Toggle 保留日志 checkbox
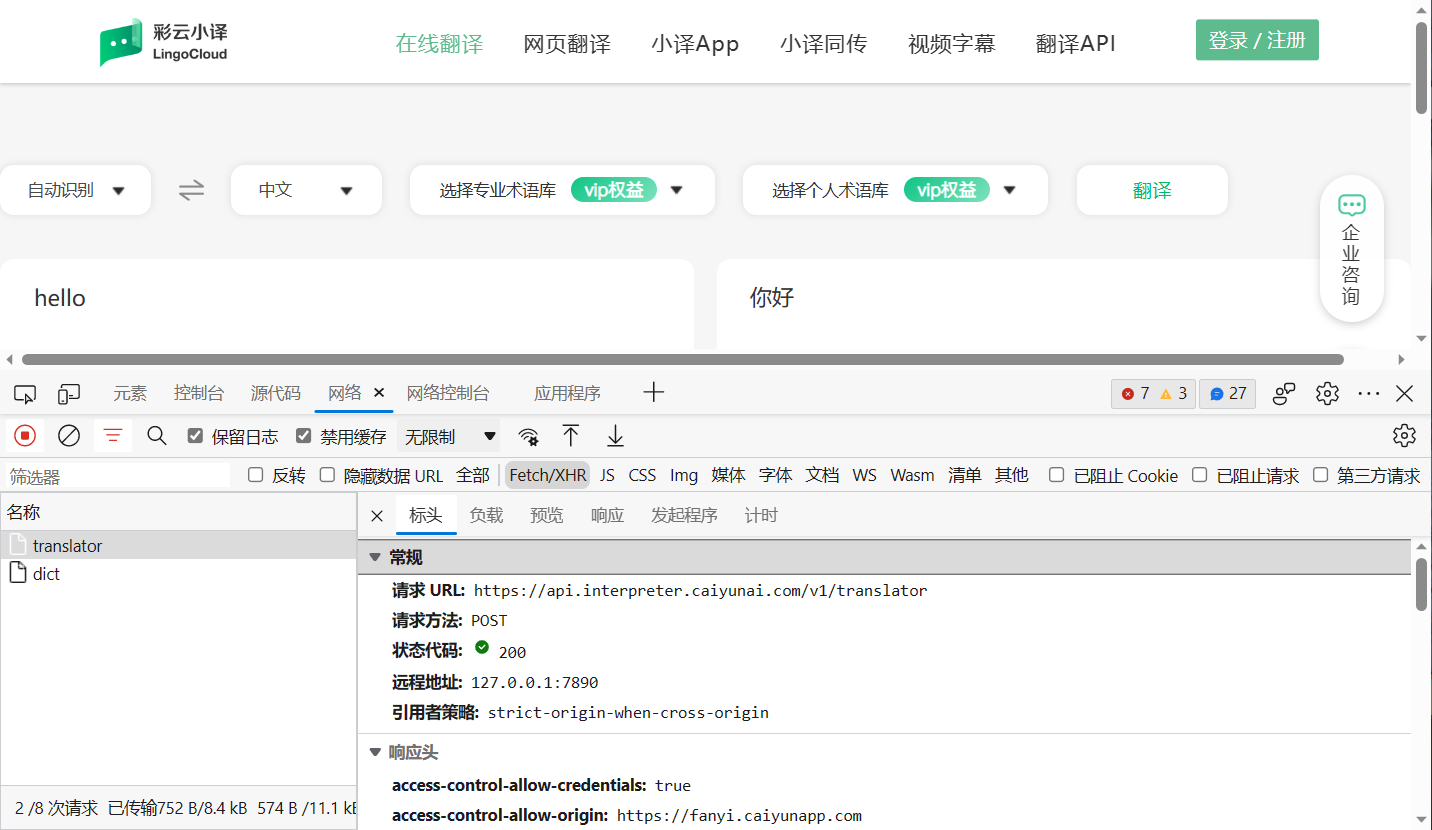 click(196, 436)
